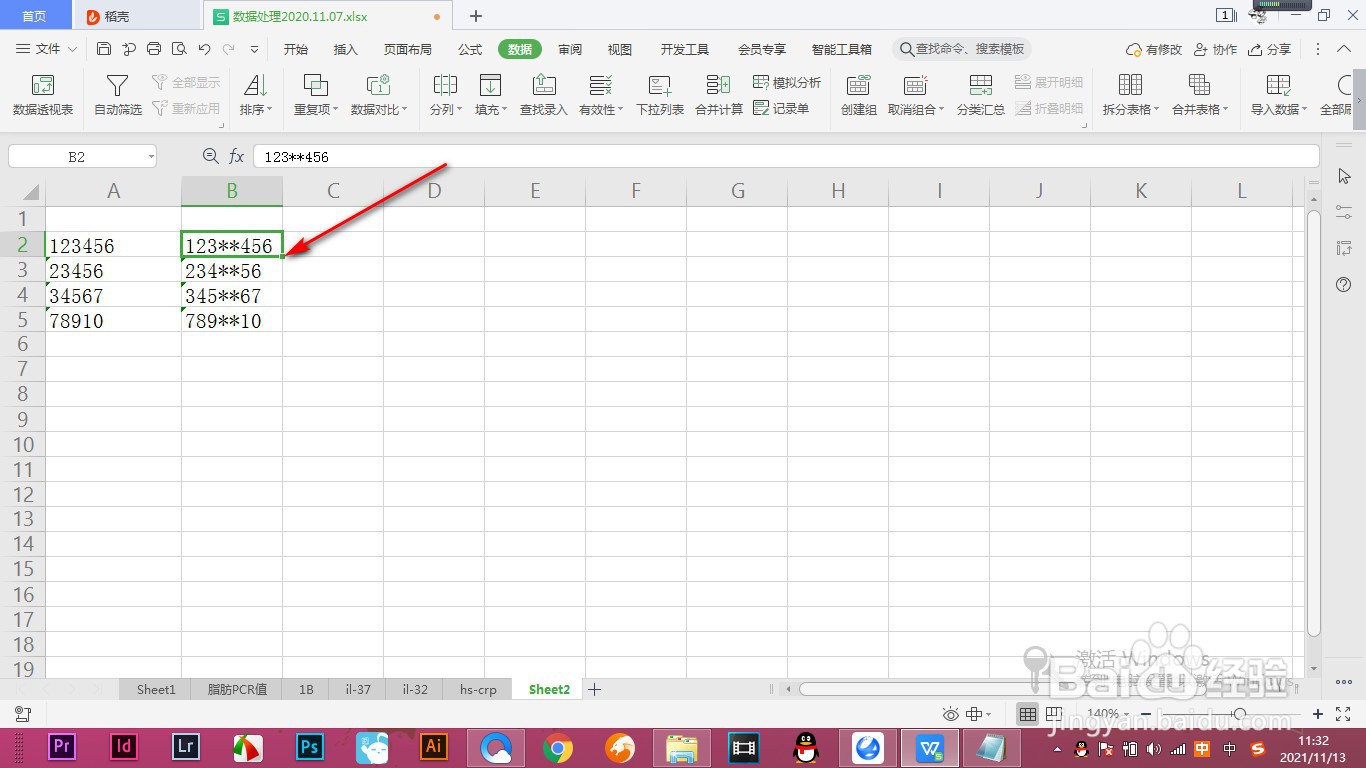Open the 数据透视表 pivot table tool
The width and height of the screenshot is (1366, 768).
click(42, 96)
